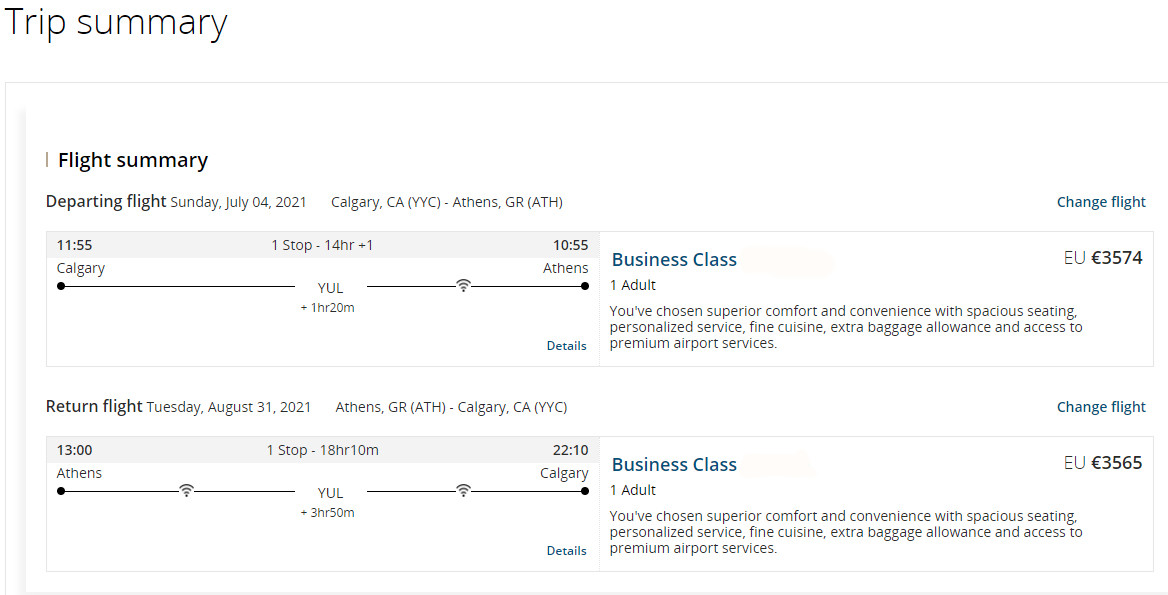Click the Flight summary heading
Image resolution: width=1168 pixels, height=595 pixels.
tap(133, 160)
